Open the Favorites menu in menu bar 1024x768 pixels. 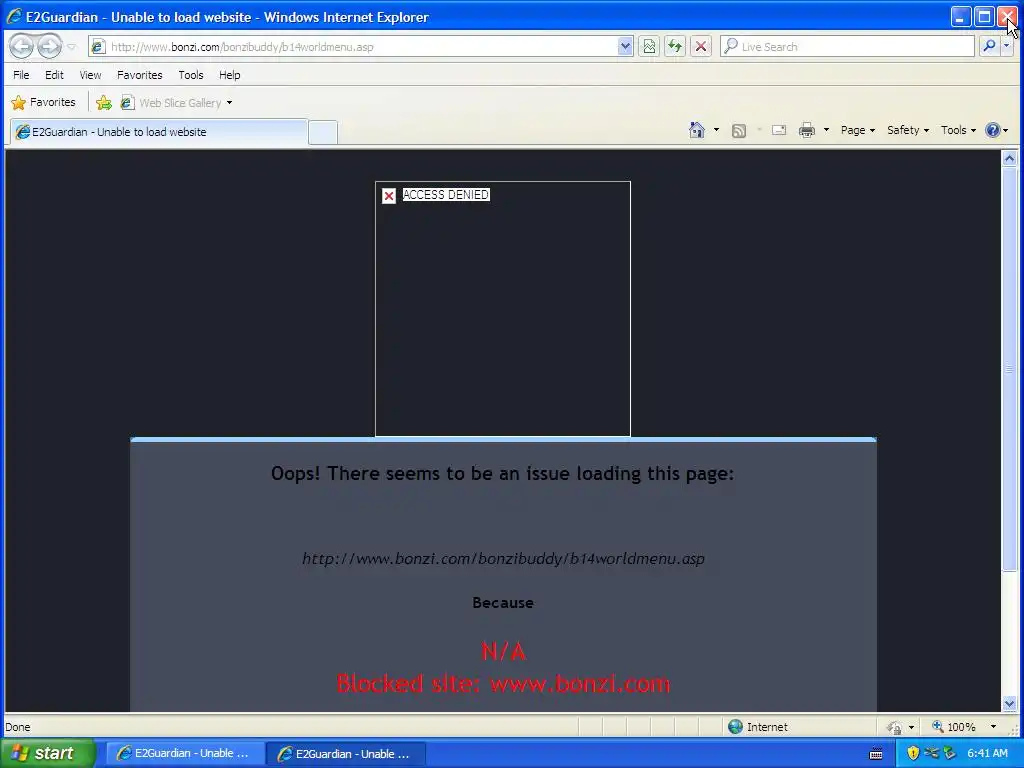coord(140,75)
